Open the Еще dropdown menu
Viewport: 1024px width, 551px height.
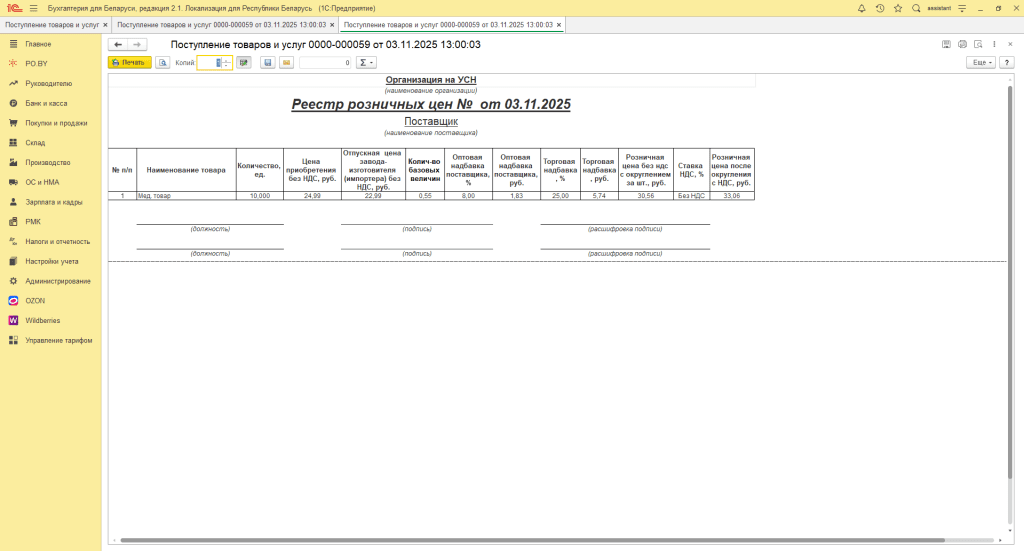coord(981,63)
